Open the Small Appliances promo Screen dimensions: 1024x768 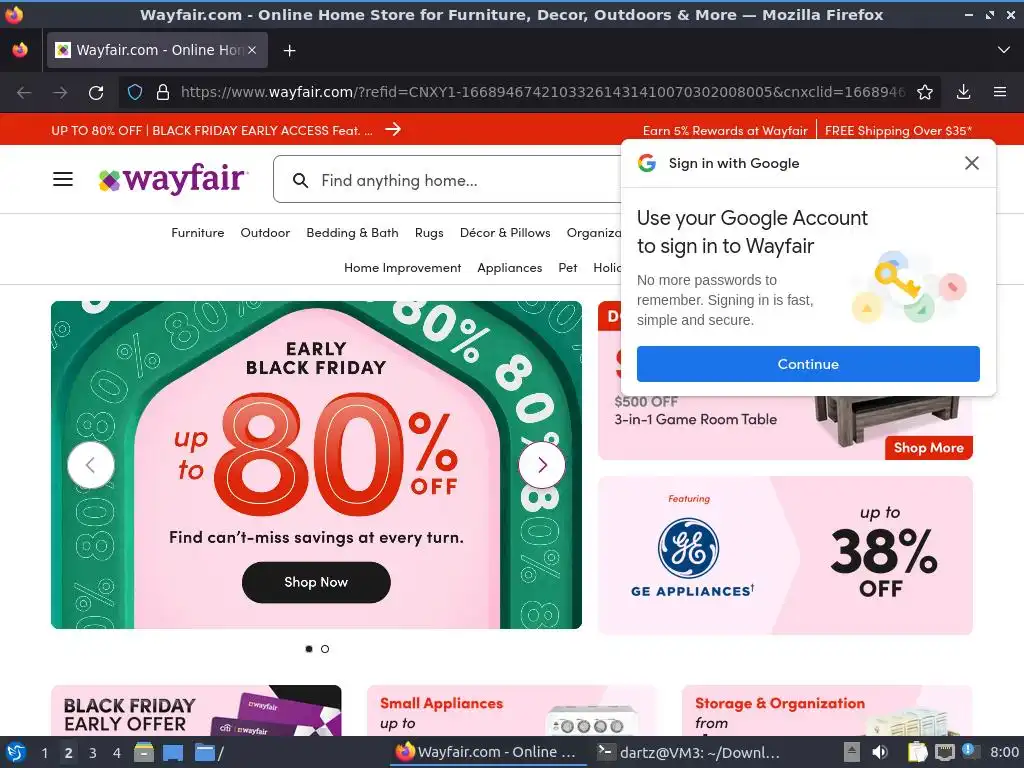tap(511, 711)
